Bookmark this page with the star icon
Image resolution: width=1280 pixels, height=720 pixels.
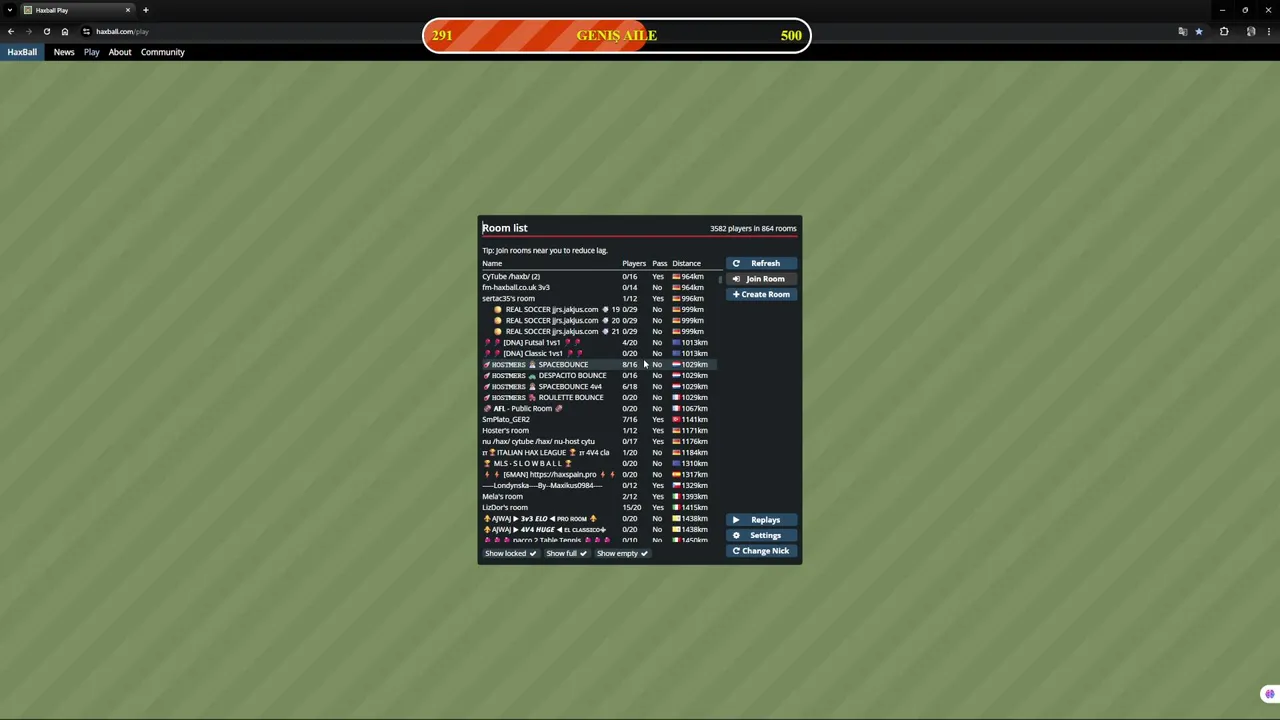pos(1198,31)
